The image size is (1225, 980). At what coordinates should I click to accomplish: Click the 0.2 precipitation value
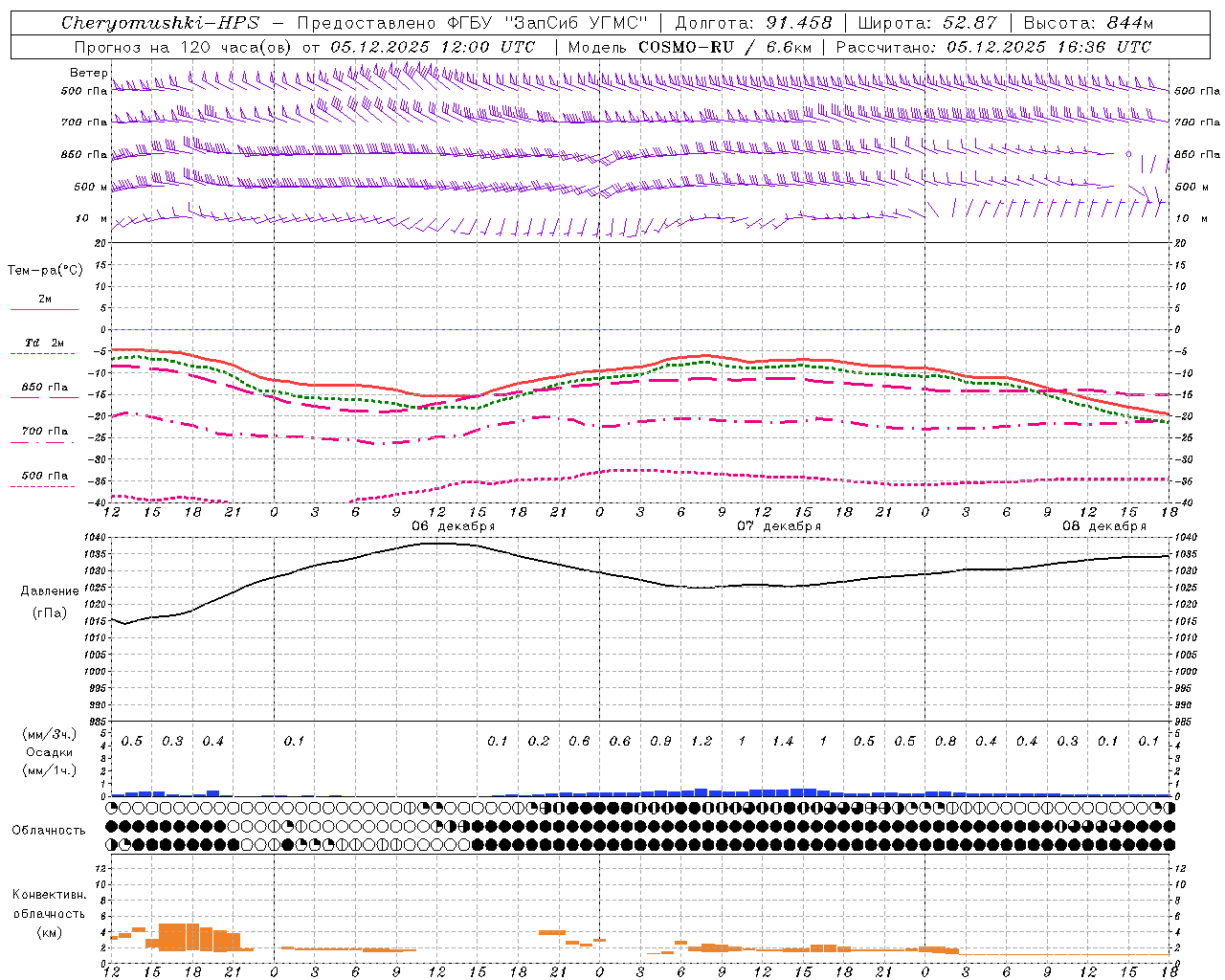(539, 741)
